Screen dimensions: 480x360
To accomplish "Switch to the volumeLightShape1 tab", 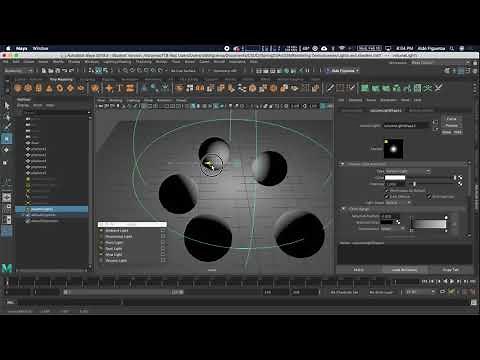I will [386, 110].
